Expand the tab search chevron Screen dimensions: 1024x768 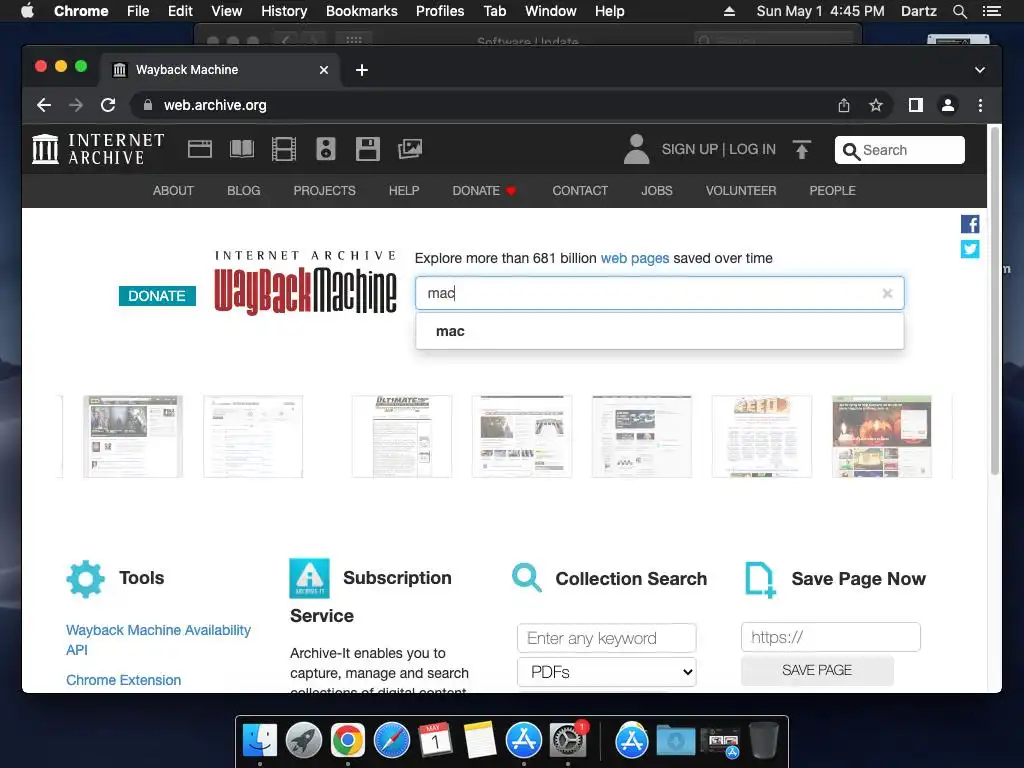(x=980, y=70)
